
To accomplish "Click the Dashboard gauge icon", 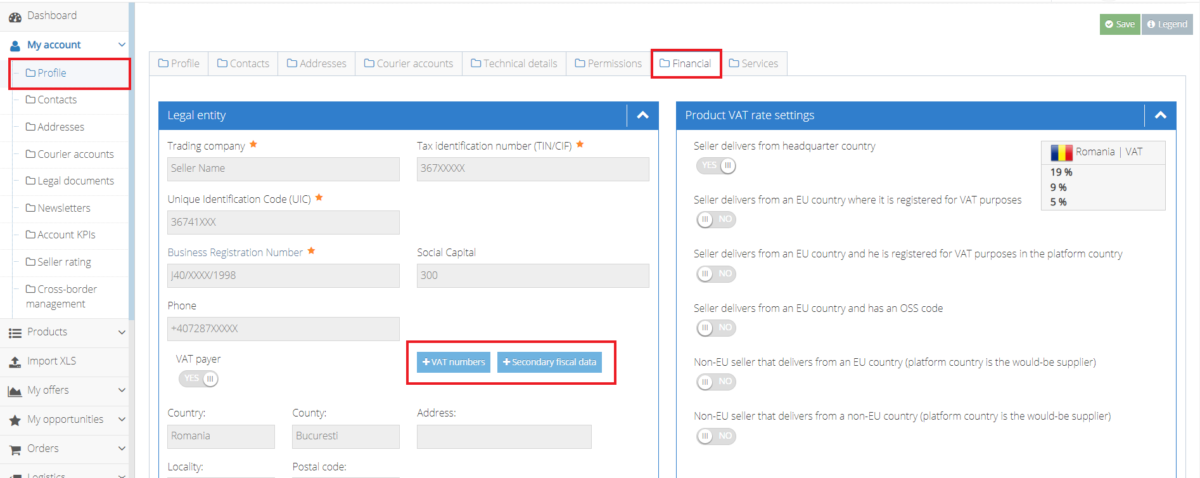I will [15, 16].
